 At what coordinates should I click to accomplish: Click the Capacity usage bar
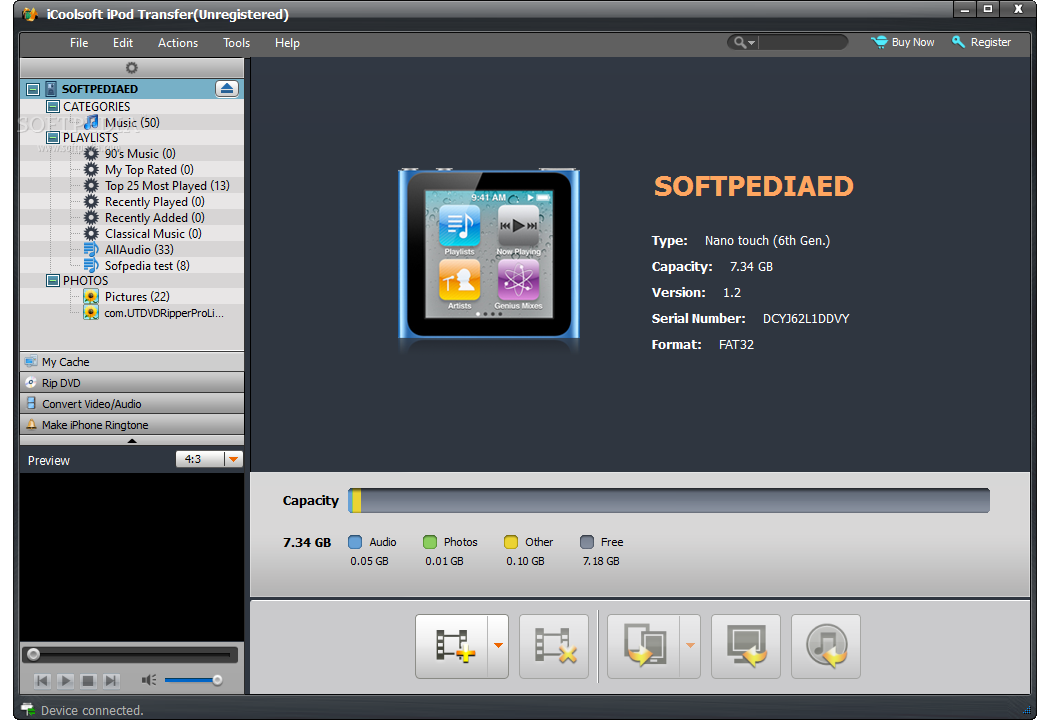(669, 500)
